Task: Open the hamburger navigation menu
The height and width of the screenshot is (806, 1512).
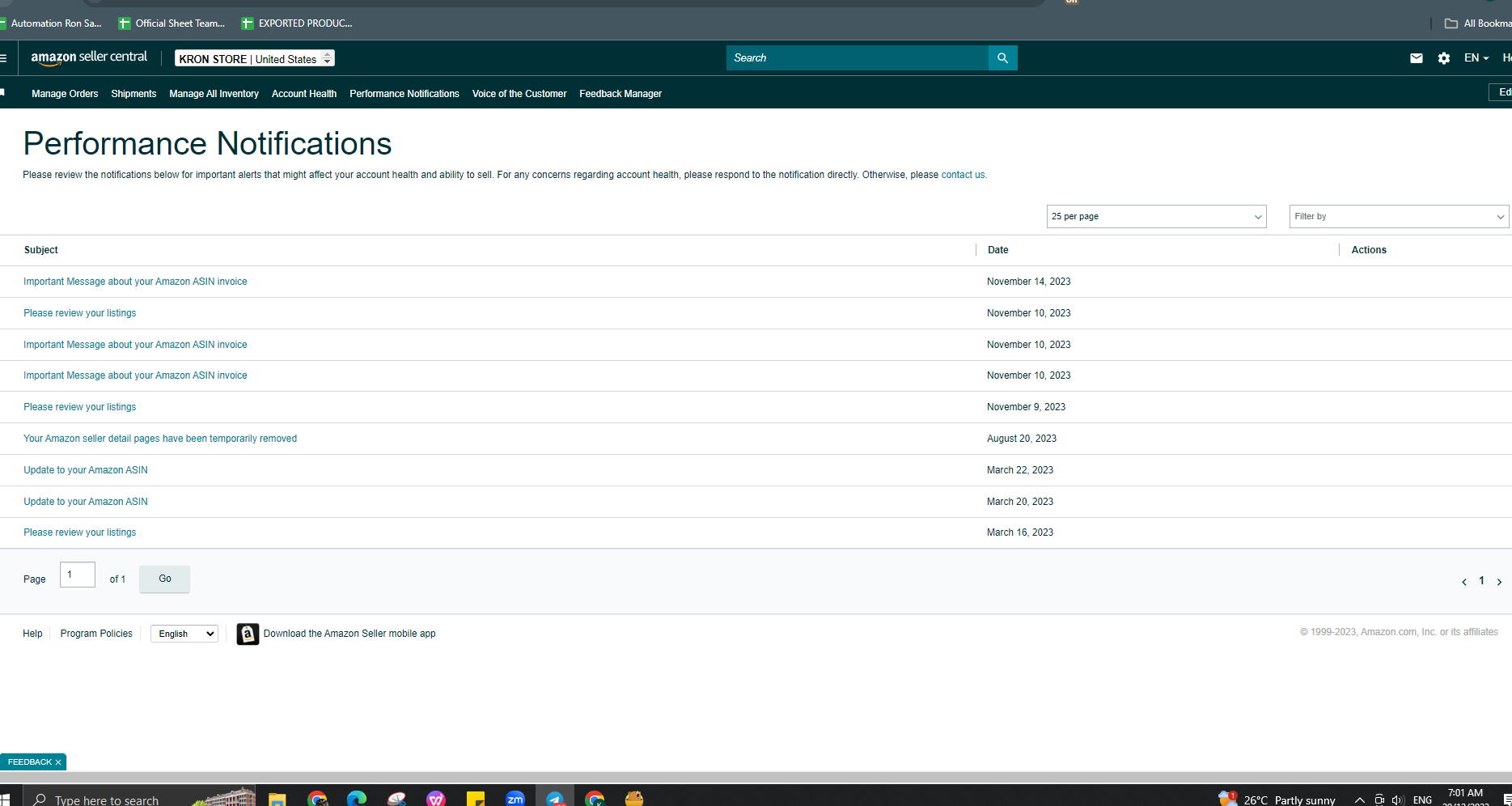Action: click(x=3, y=58)
